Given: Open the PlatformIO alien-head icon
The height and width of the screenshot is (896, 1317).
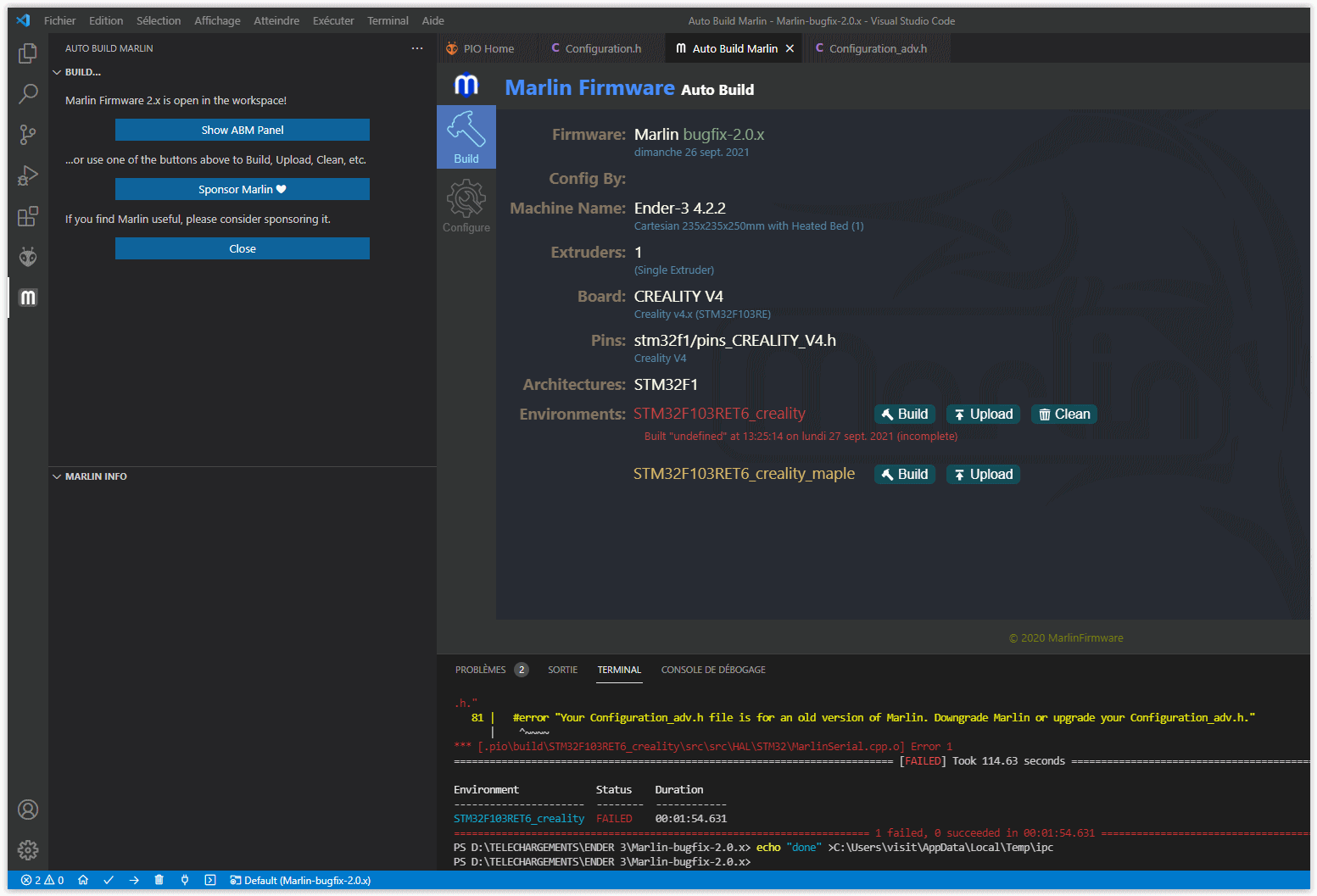Looking at the screenshot, I should [x=28, y=257].
